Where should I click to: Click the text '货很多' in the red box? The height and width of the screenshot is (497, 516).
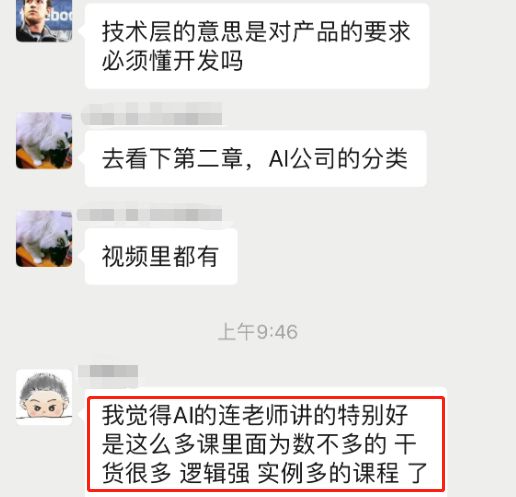(137, 473)
